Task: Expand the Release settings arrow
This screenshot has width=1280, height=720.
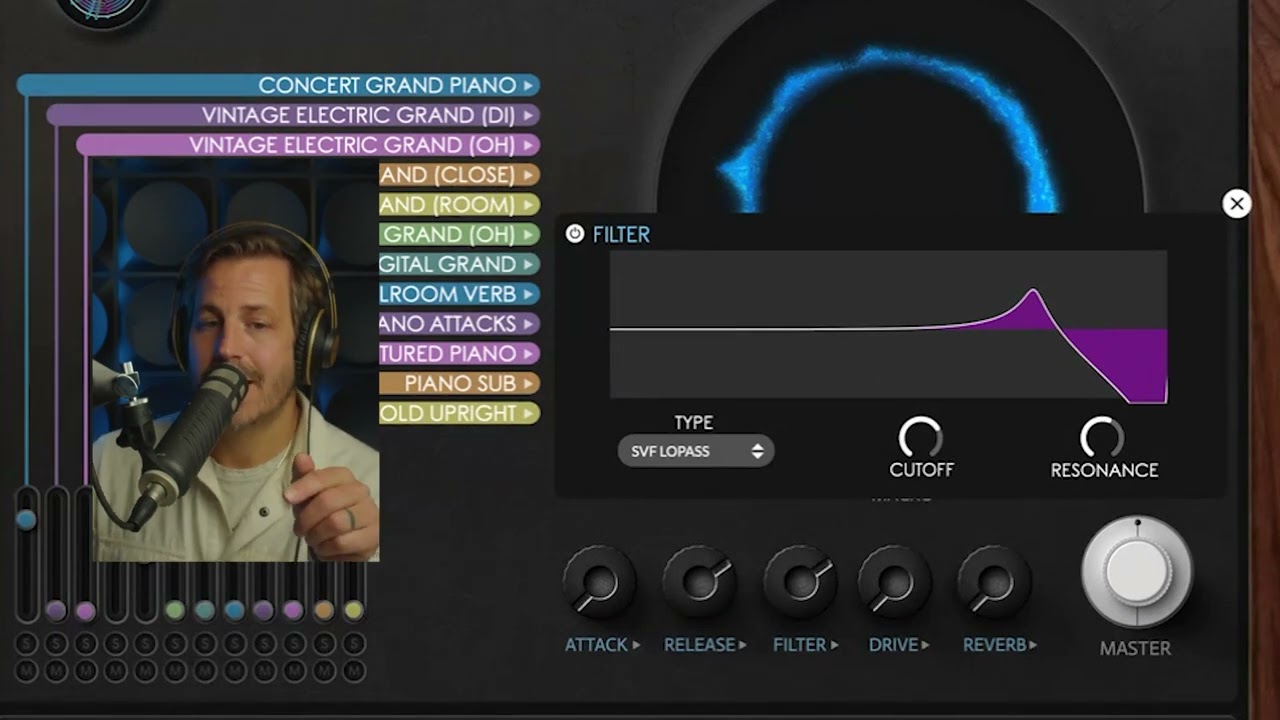Action: click(x=742, y=645)
